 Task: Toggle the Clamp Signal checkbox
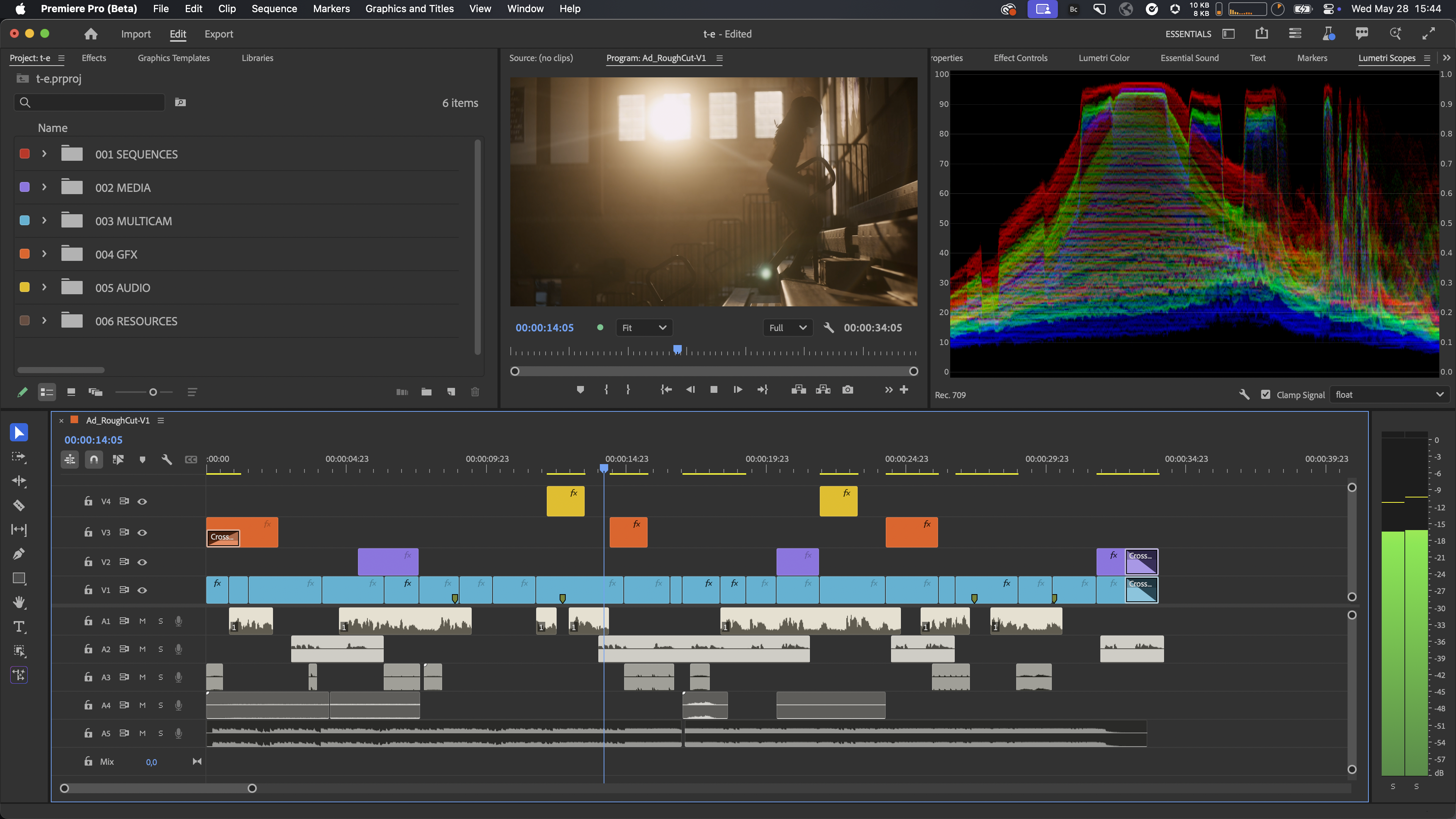1266,394
